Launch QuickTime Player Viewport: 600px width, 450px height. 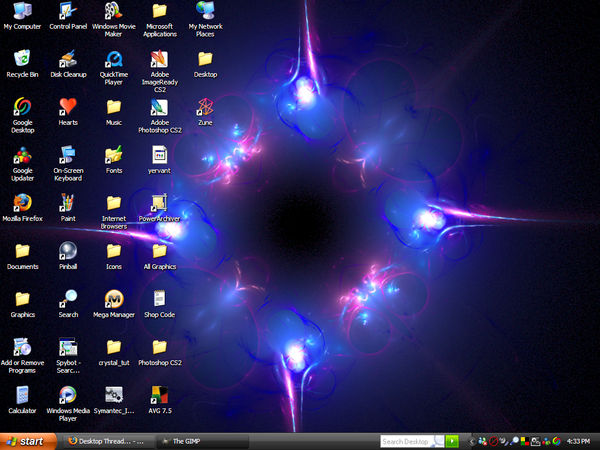click(114, 67)
